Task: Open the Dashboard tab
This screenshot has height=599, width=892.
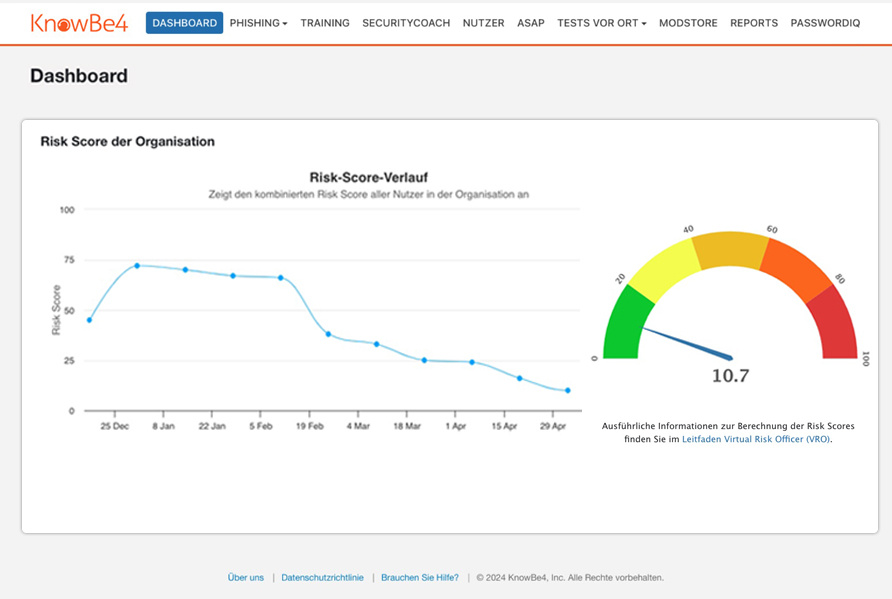Action: click(x=184, y=23)
